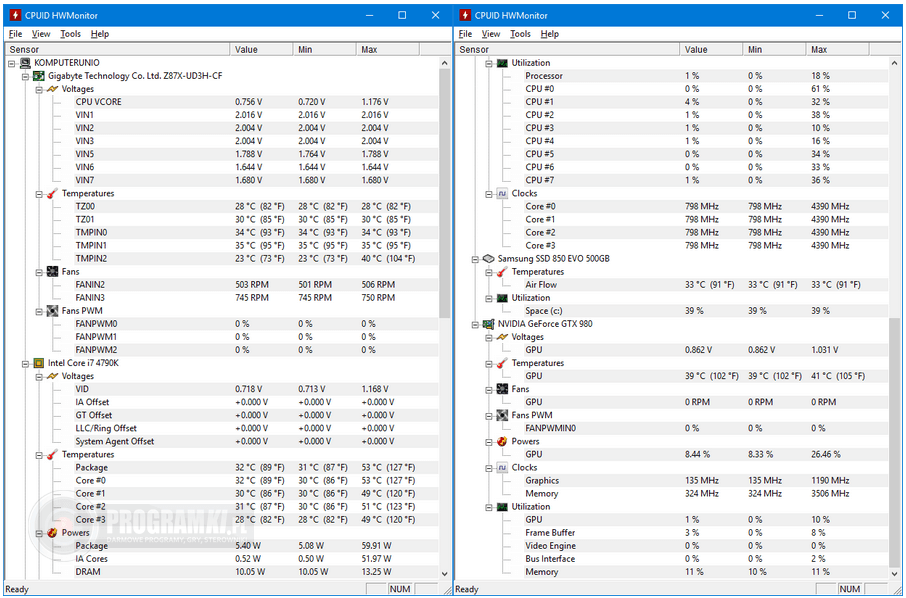This screenshot has height=598, width=906.
Task: Click the GPU Voltages lightning icon
Action: (x=503, y=337)
